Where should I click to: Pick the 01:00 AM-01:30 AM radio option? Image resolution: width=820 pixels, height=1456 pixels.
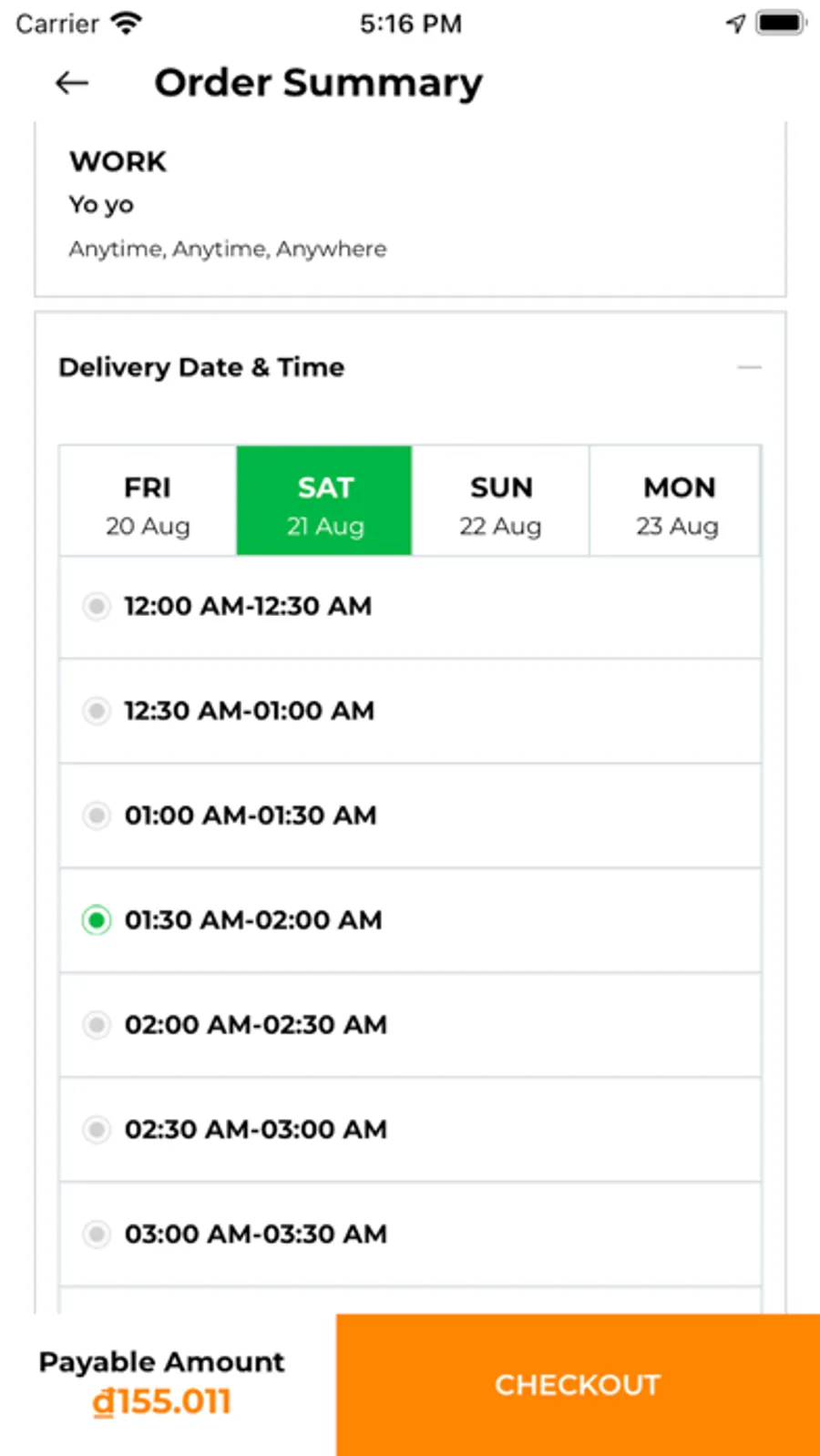point(97,815)
